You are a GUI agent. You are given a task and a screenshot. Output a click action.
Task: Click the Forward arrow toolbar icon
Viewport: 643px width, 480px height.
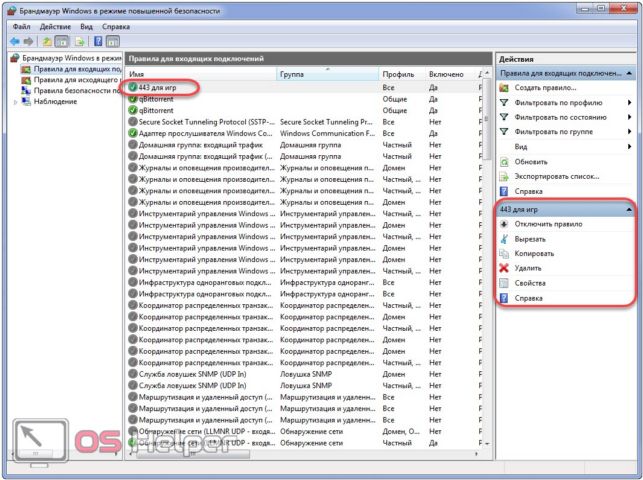[28, 41]
